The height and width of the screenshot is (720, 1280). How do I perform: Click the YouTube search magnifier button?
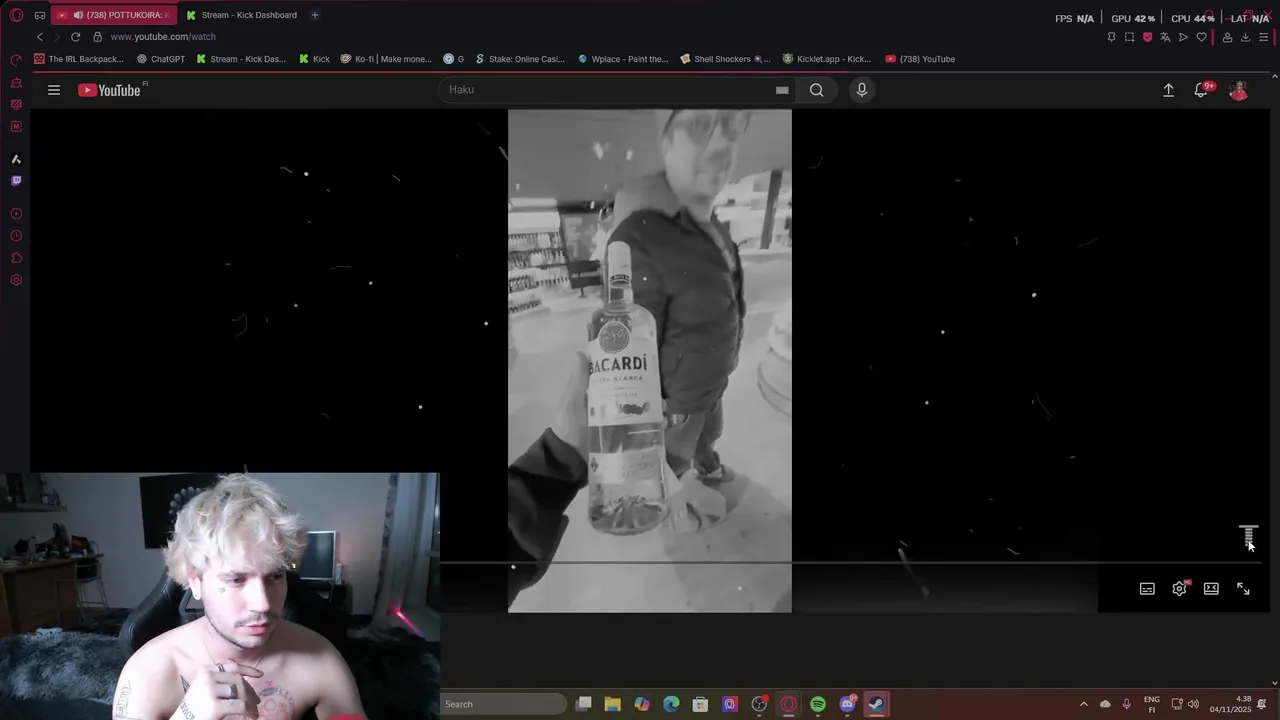pyautogui.click(x=817, y=90)
